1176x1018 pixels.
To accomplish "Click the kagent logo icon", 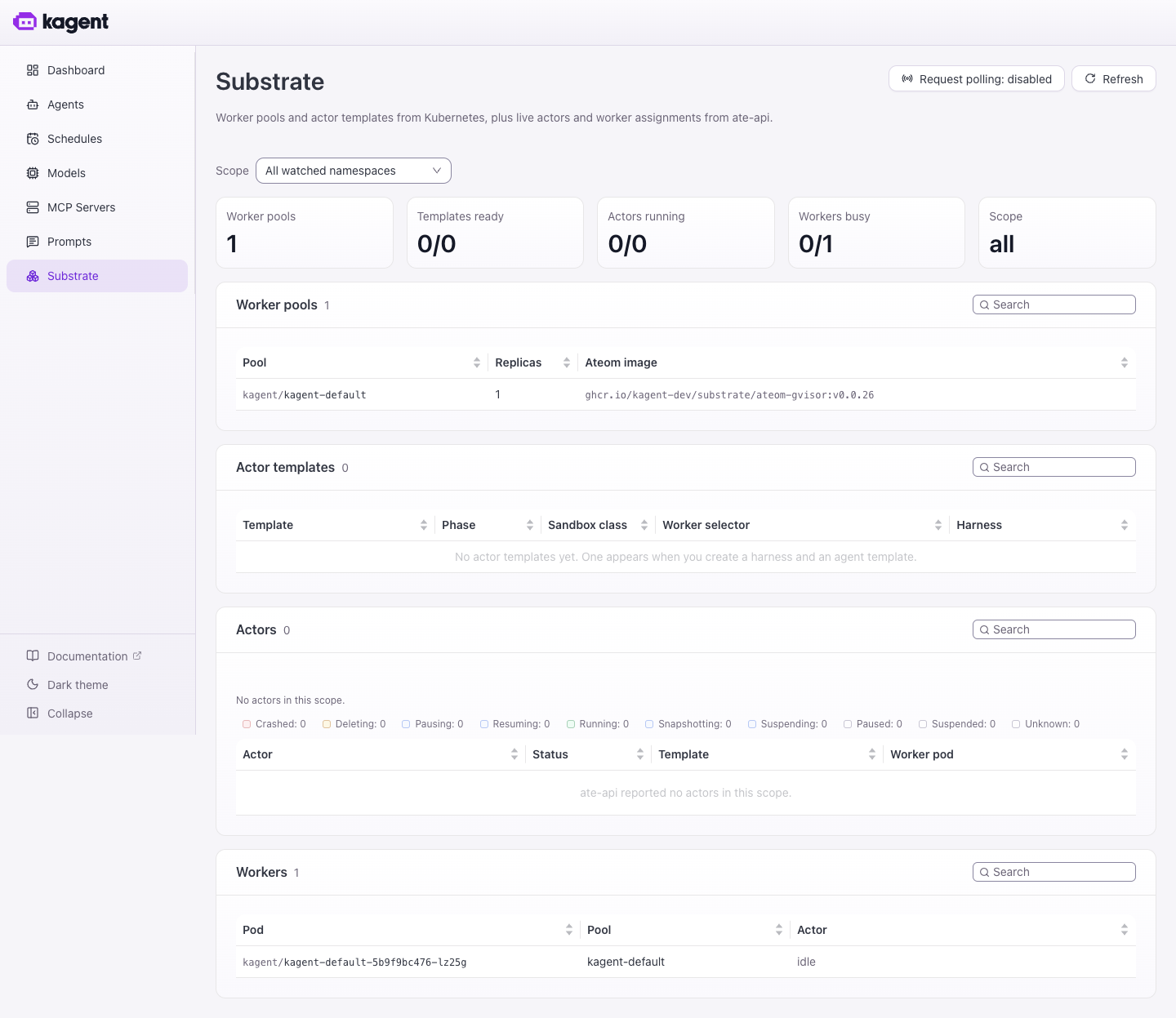I will point(24,22).
